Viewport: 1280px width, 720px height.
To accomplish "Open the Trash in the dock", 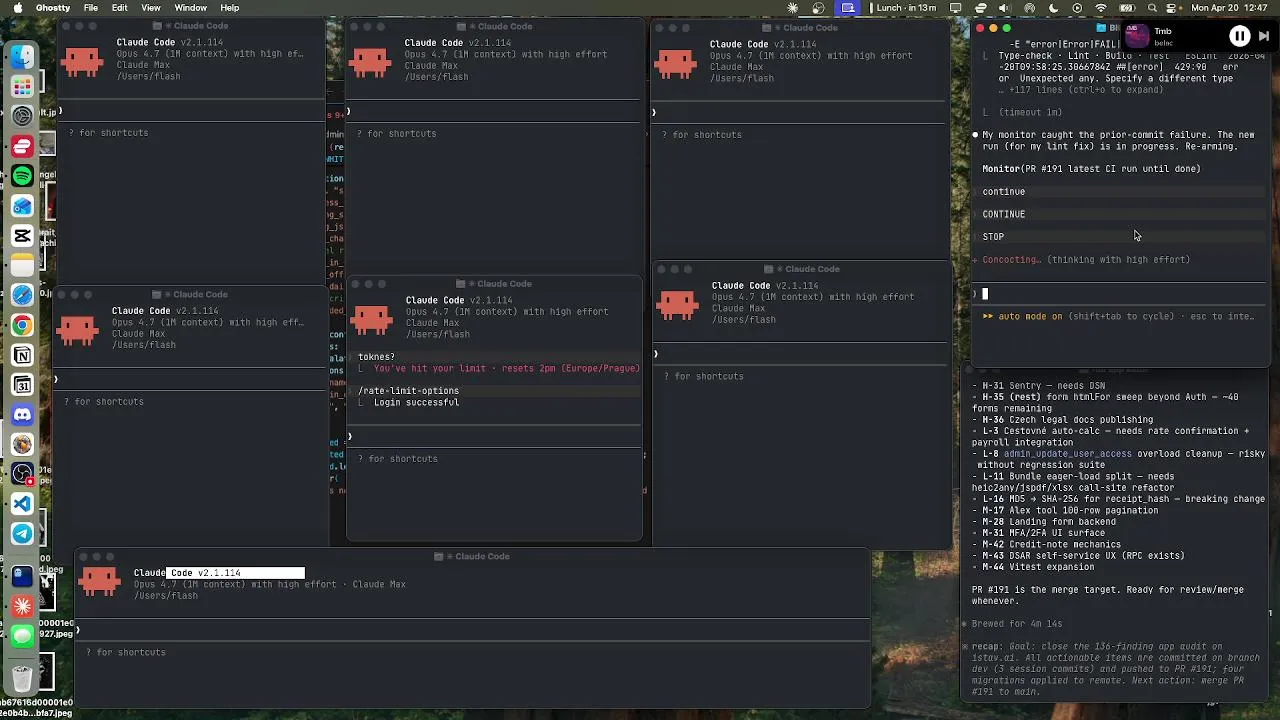I will (x=22, y=677).
